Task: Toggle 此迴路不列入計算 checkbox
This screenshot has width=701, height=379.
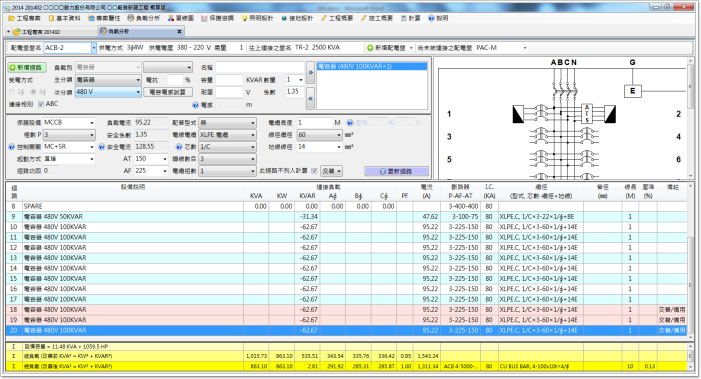Action: 314,171
